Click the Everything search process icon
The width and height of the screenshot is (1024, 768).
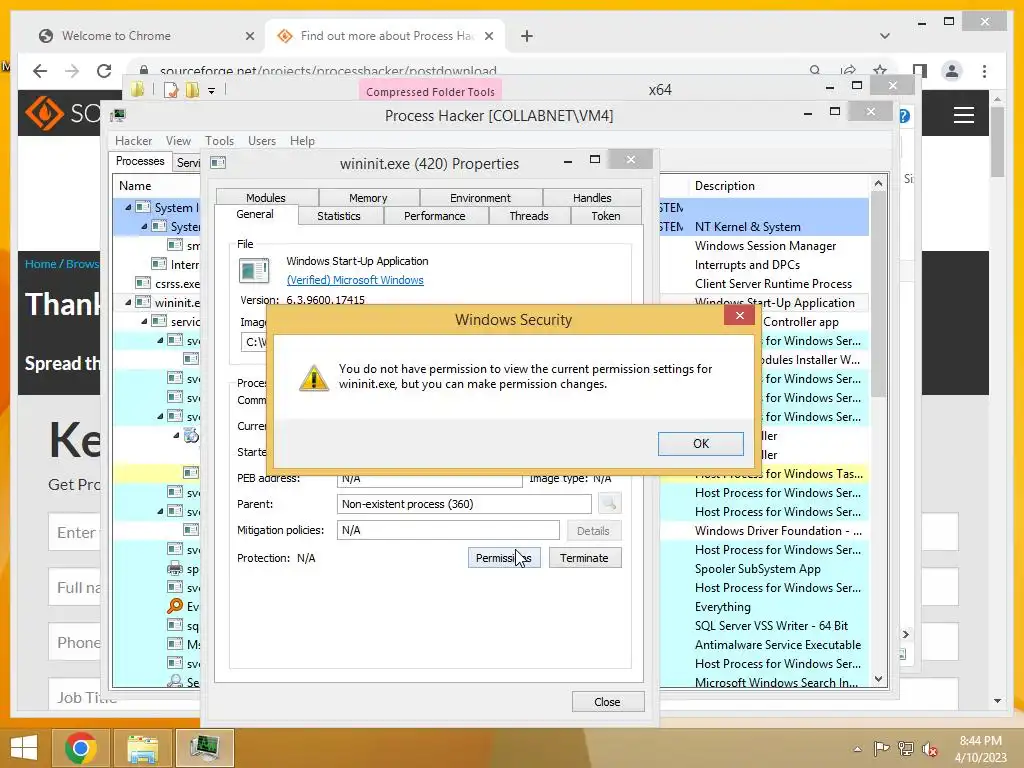[175, 606]
